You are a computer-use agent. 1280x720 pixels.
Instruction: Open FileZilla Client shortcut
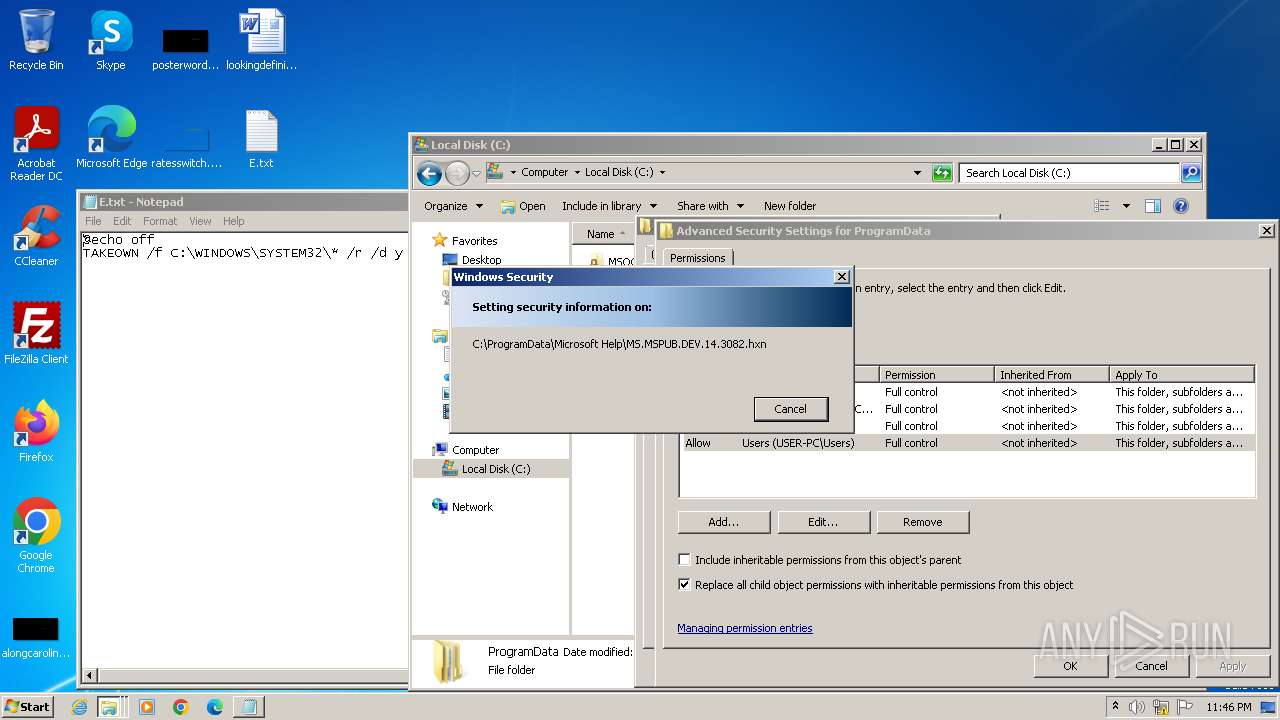pyautogui.click(x=36, y=334)
